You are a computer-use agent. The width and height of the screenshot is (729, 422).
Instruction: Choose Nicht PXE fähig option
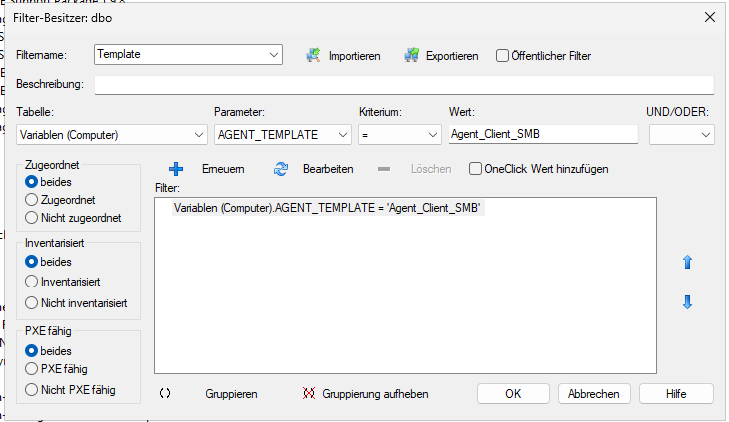(32, 389)
